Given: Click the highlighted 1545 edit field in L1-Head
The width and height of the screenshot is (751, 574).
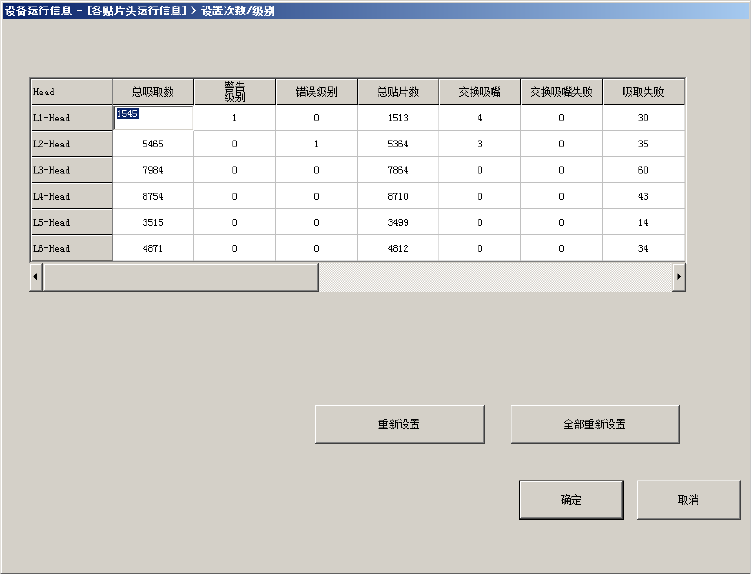Looking at the screenshot, I should (x=153, y=118).
